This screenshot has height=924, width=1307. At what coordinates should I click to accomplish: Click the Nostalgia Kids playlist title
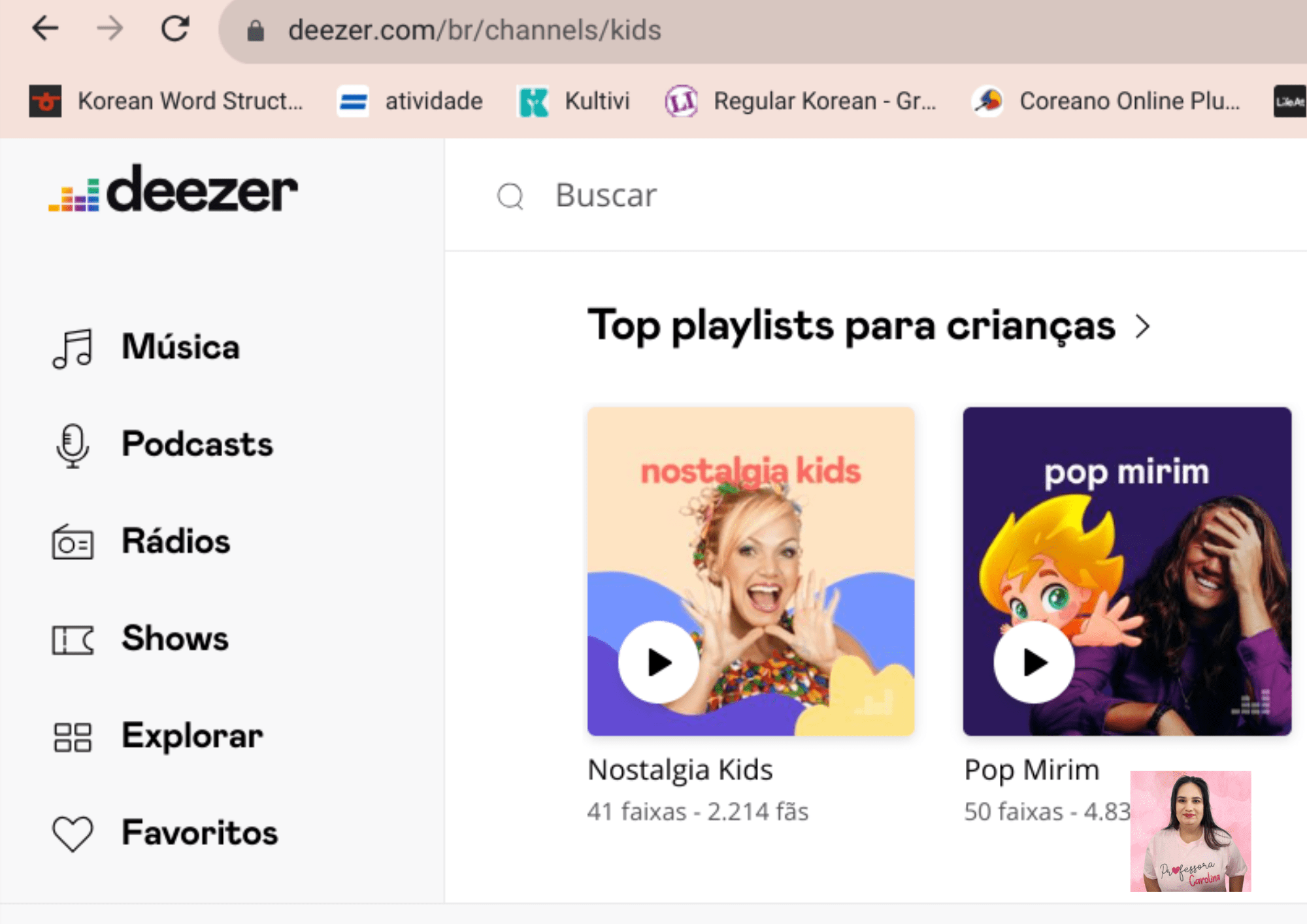680,770
